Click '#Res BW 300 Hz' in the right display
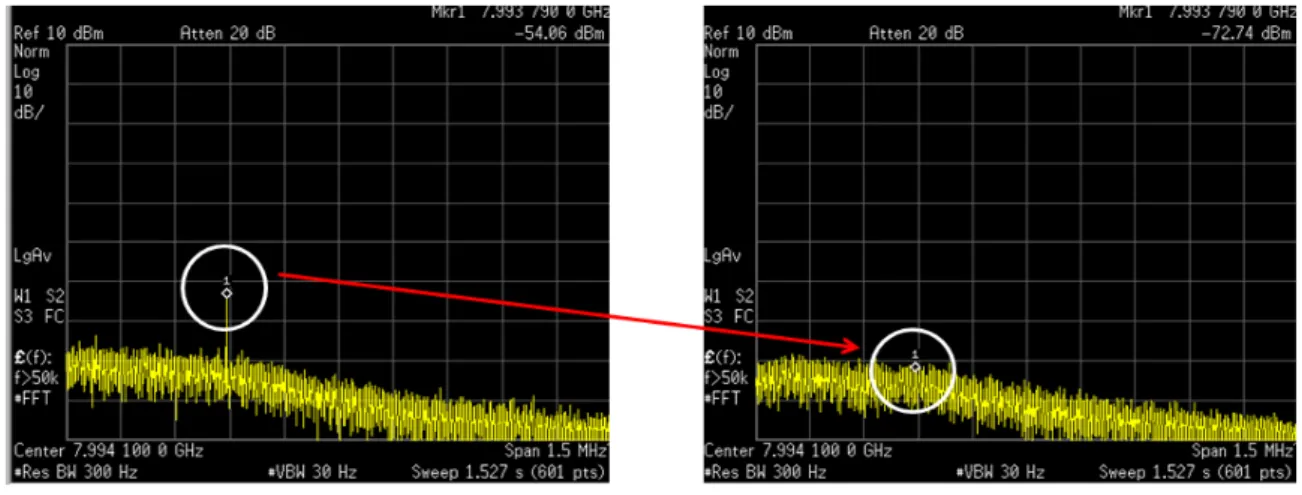 click(x=766, y=471)
